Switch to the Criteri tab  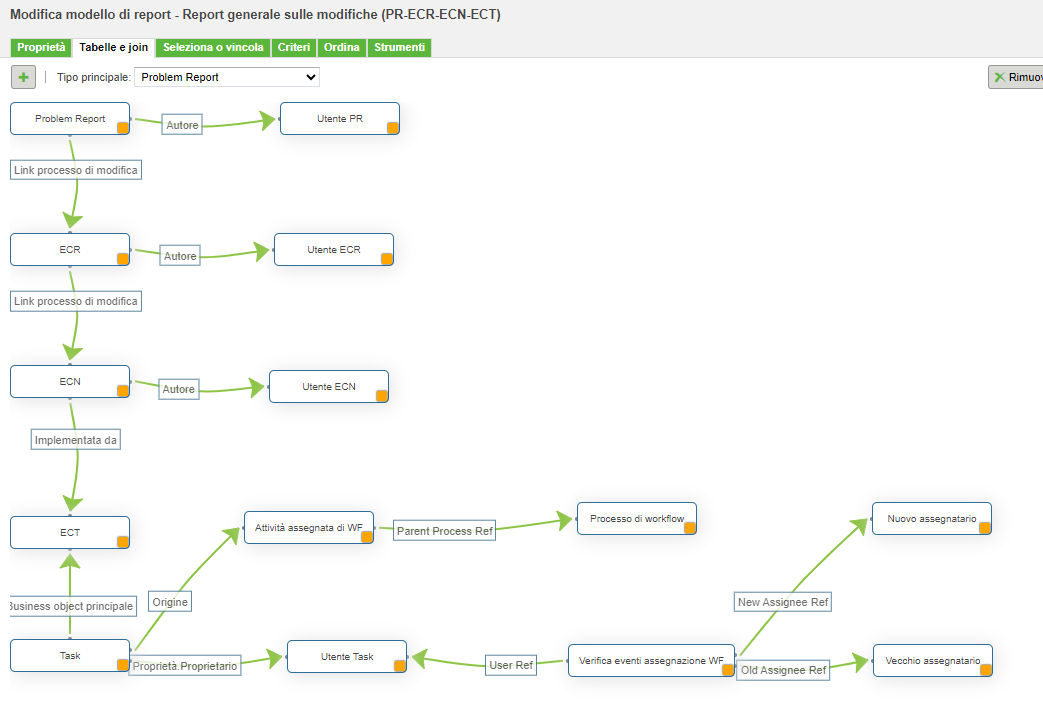[x=293, y=47]
